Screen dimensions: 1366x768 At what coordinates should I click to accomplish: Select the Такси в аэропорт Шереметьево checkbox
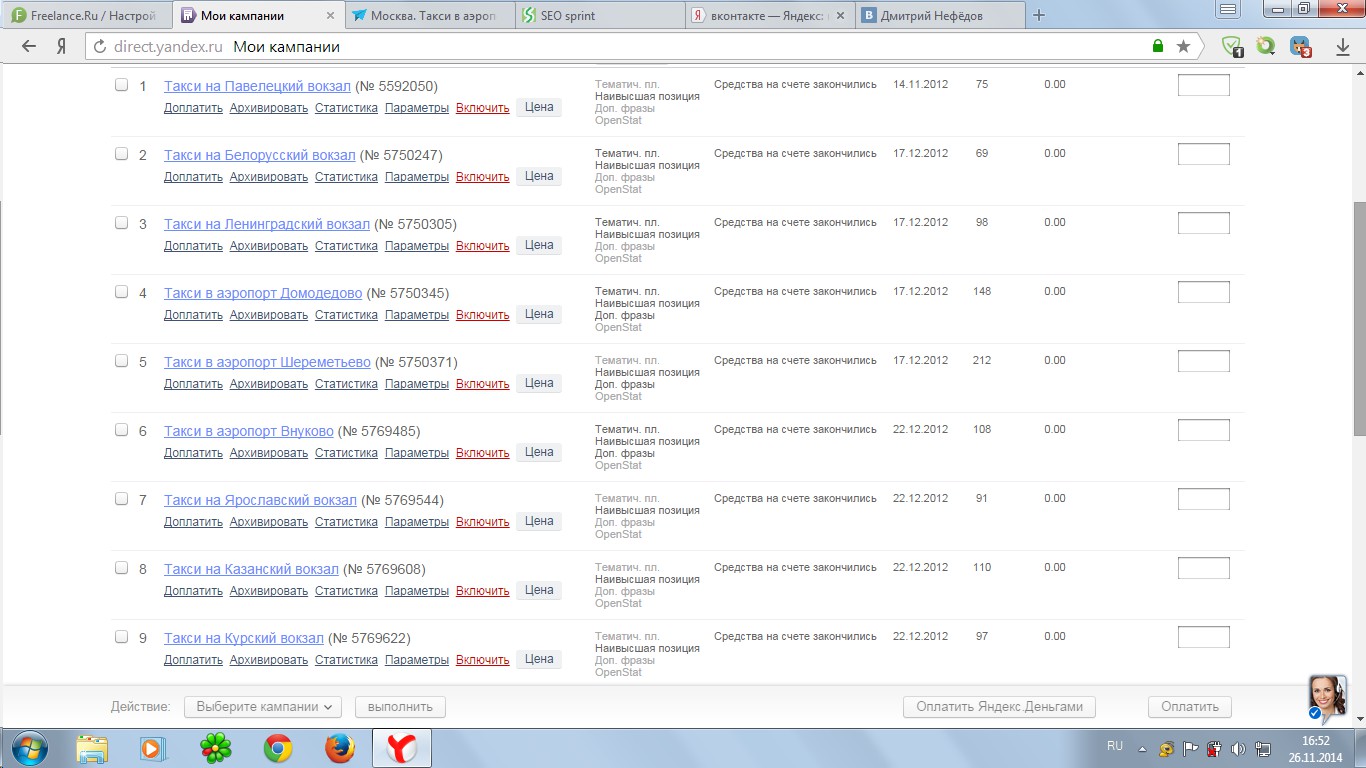(121, 361)
